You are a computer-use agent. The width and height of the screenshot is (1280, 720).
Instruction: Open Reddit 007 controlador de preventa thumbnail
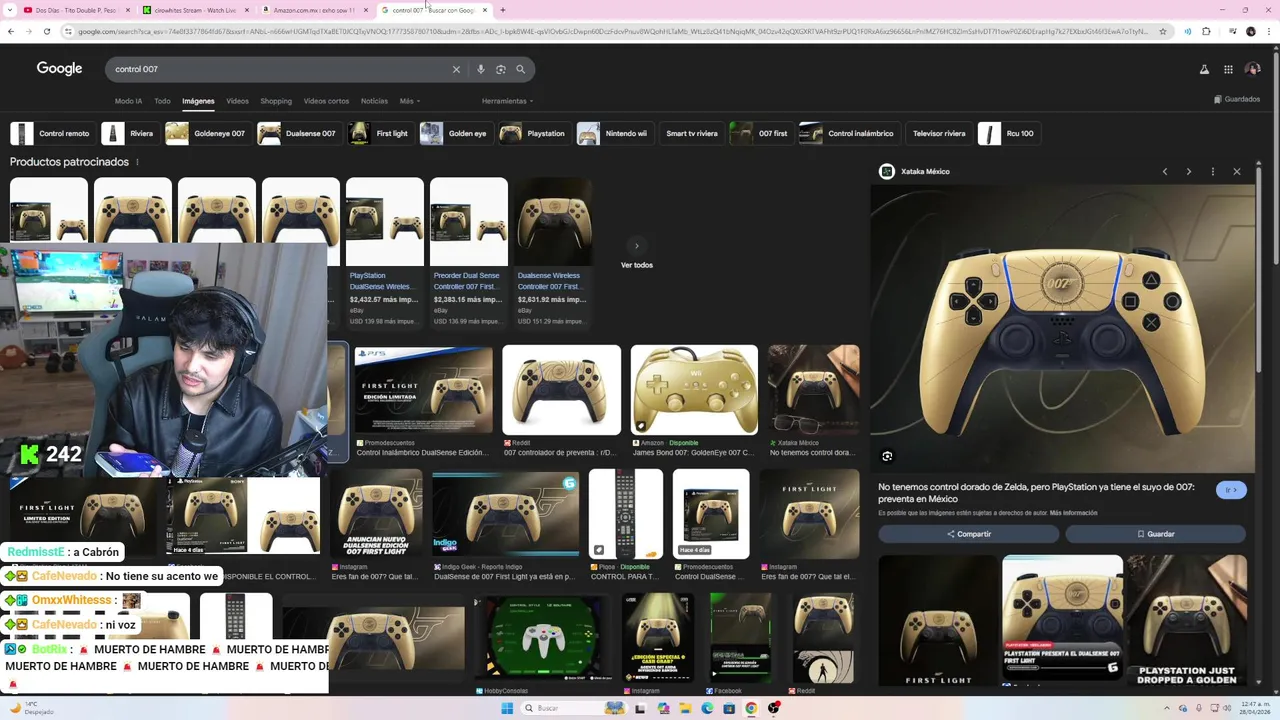coord(561,390)
